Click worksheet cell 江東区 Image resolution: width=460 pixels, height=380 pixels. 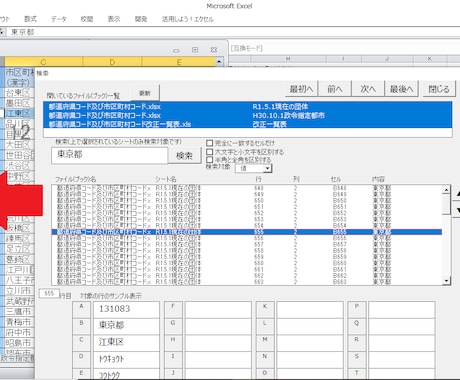[19, 113]
